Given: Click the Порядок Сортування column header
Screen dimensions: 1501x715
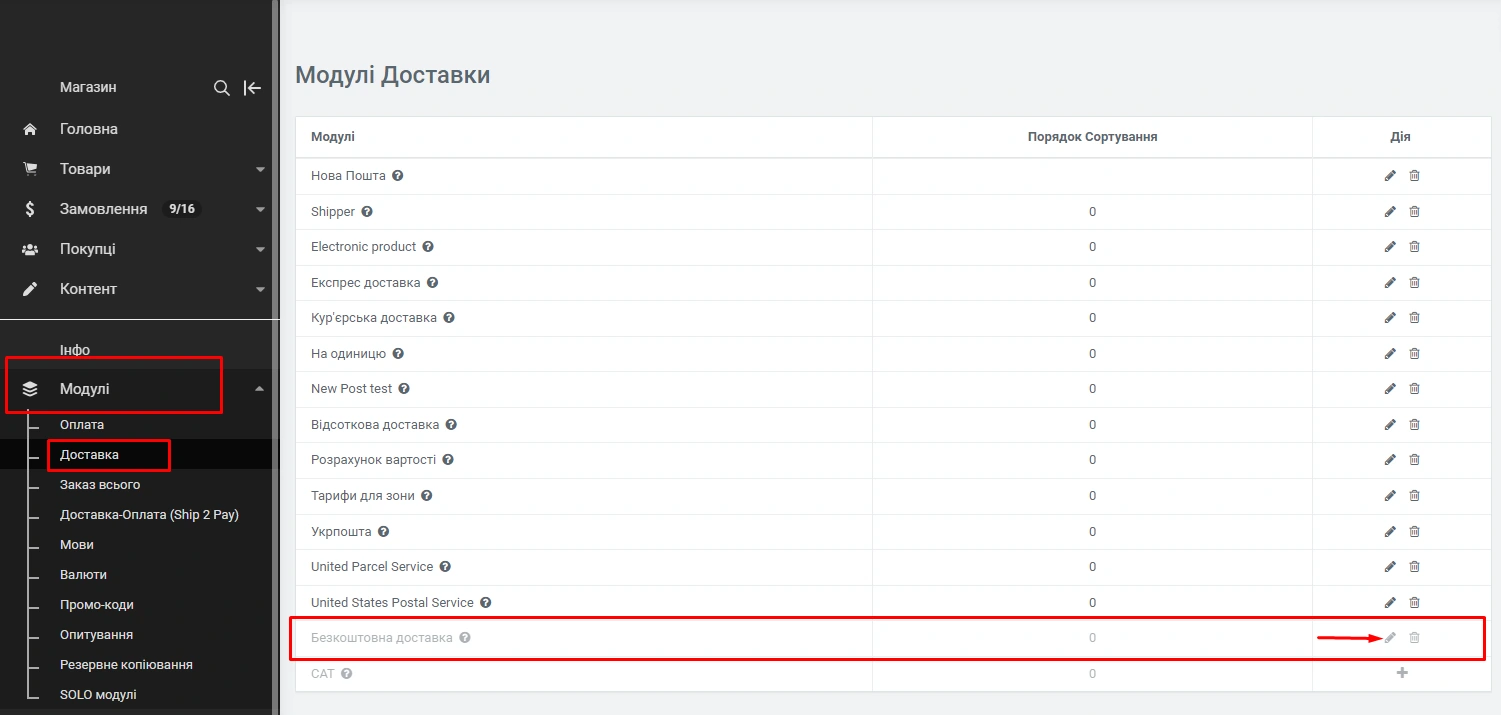Looking at the screenshot, I should (x=1092, y=137).
